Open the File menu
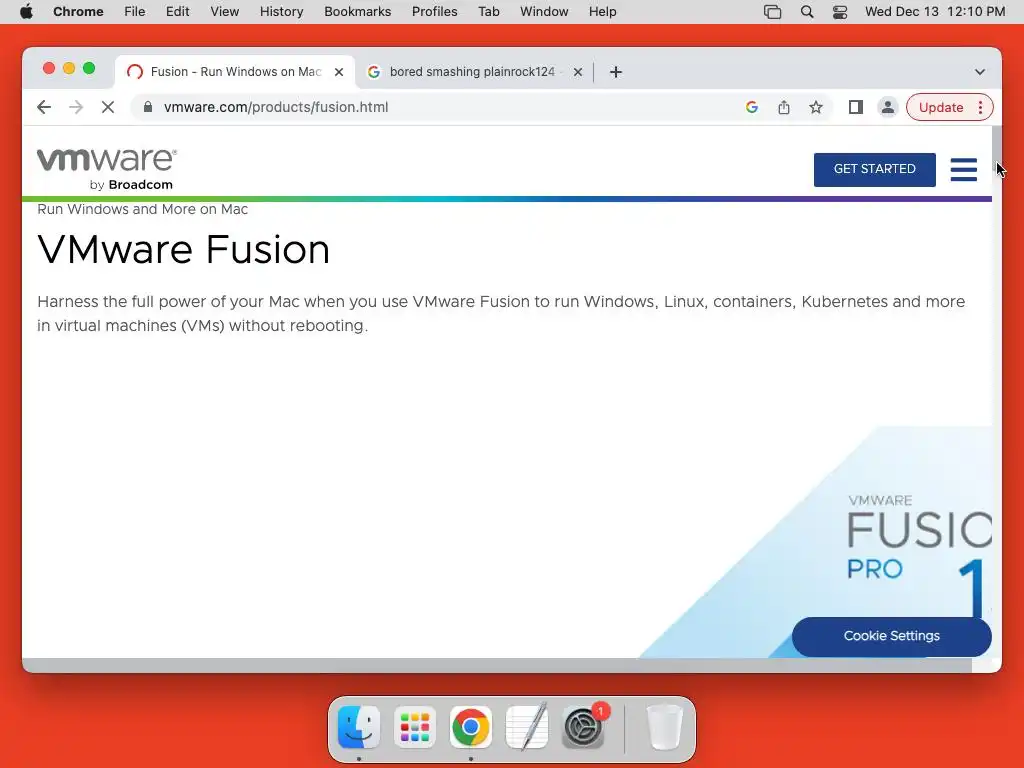This screenshot has height=768, width=1024. (135, 12)
